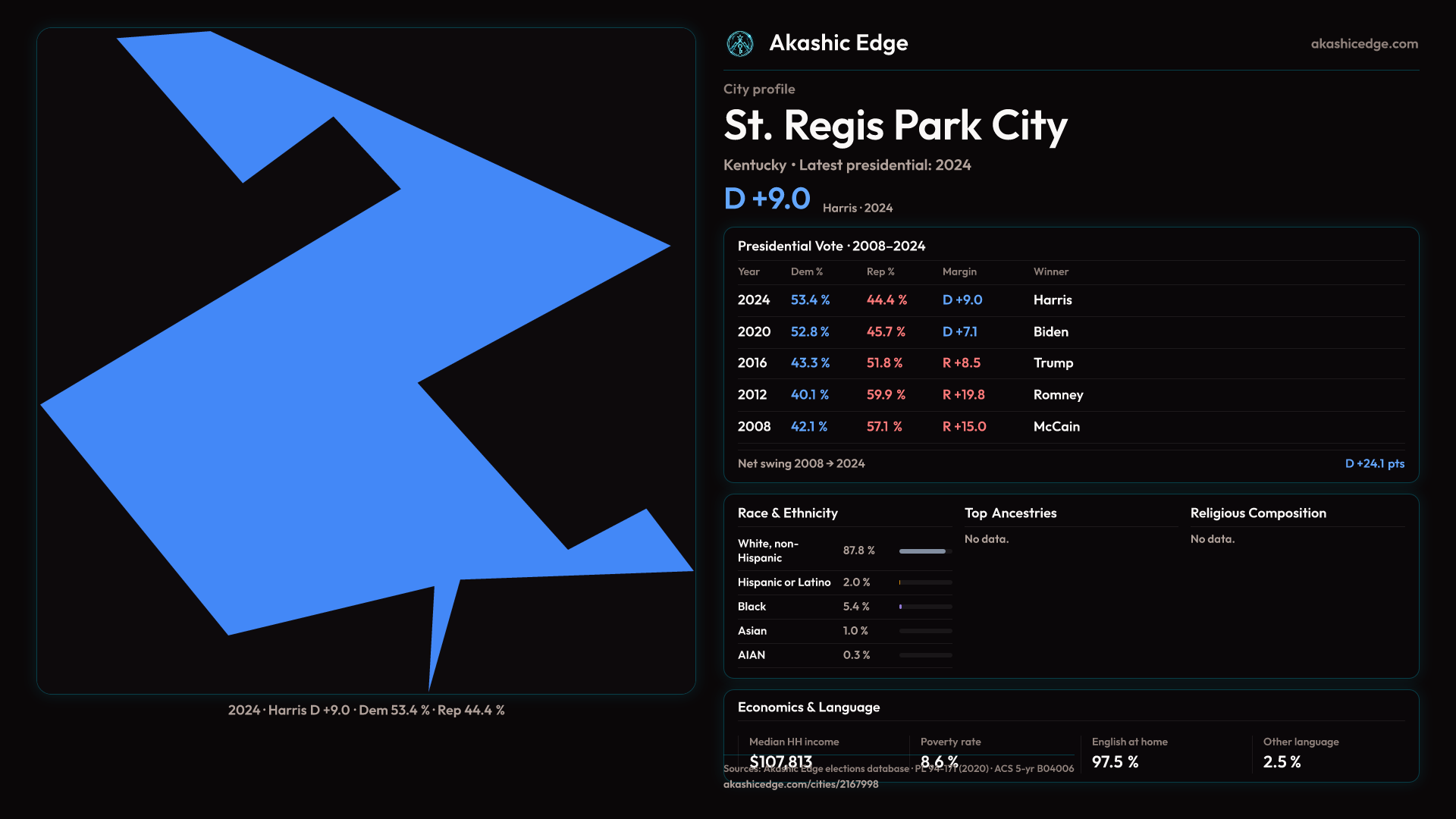Viewport: 1456px width, 819px height.
Task: Click the D +9.0 headline margin
Action: (x=767, y=199)
